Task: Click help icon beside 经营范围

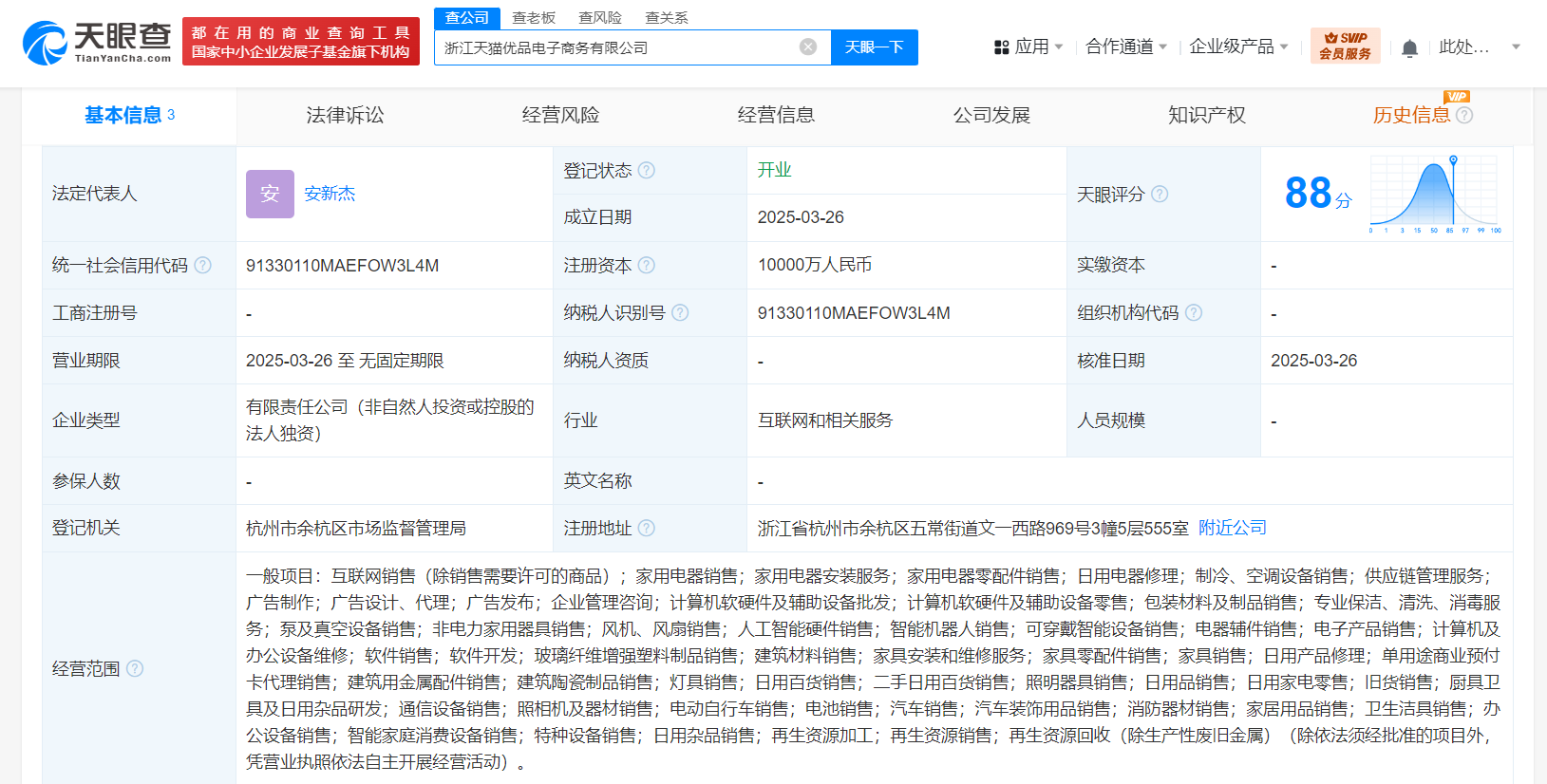Action: click(135, 669)
